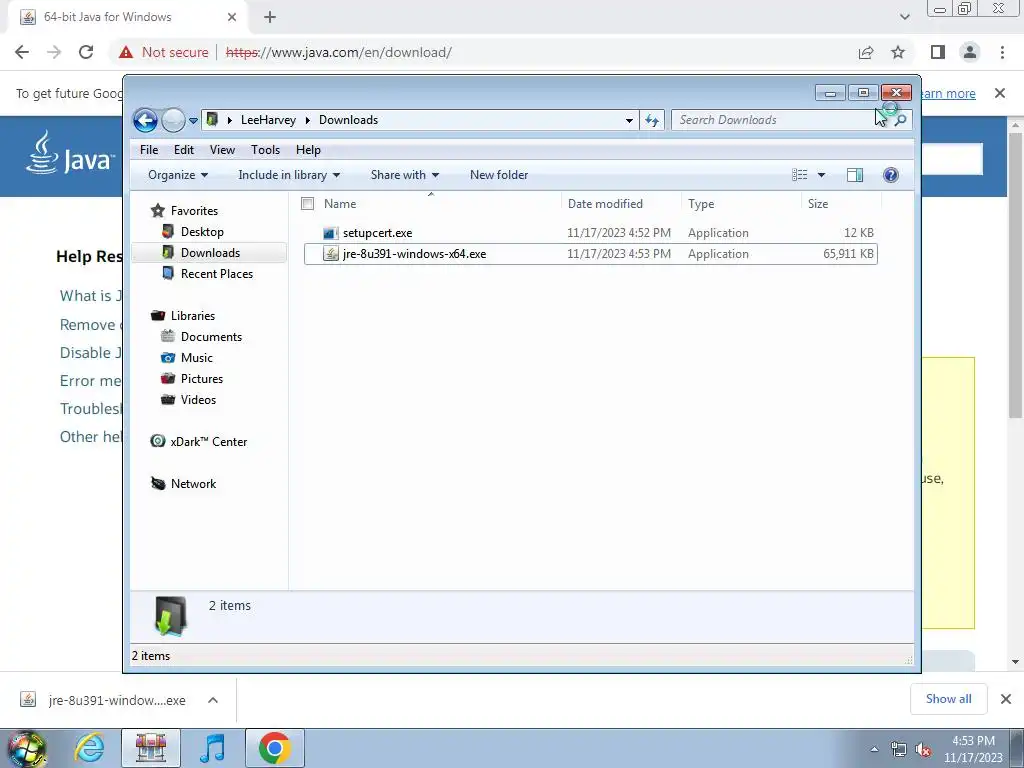Select xDark Center in navigation pane

pyautogui.click(x=209, y=441)
